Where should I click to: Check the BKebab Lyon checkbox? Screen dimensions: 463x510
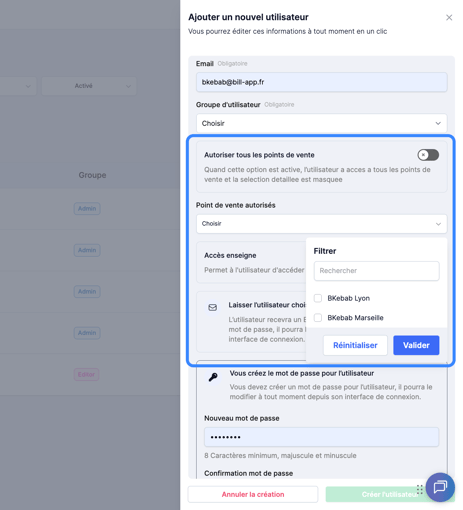click(x=318, y=298)
